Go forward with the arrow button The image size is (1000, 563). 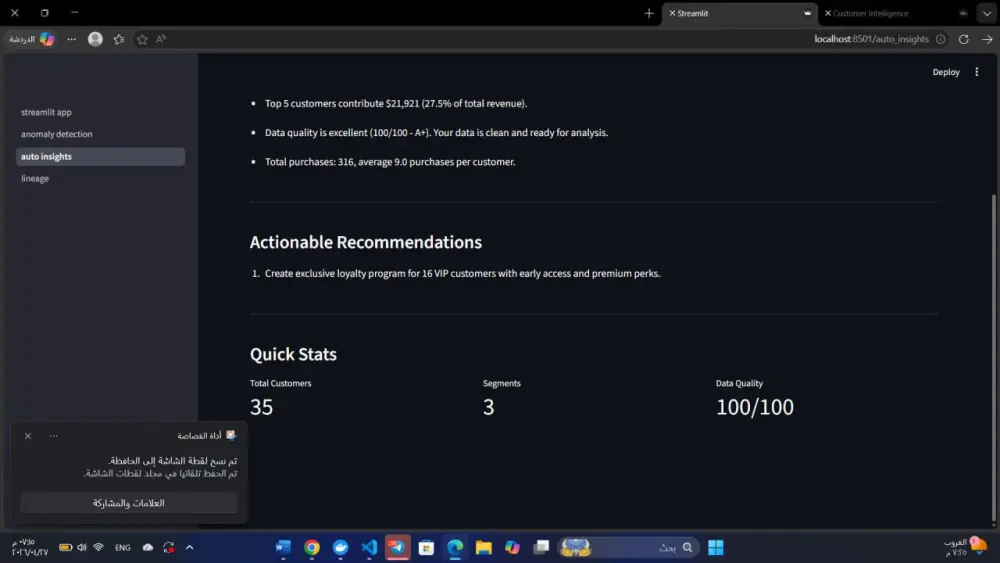[987, 39]
